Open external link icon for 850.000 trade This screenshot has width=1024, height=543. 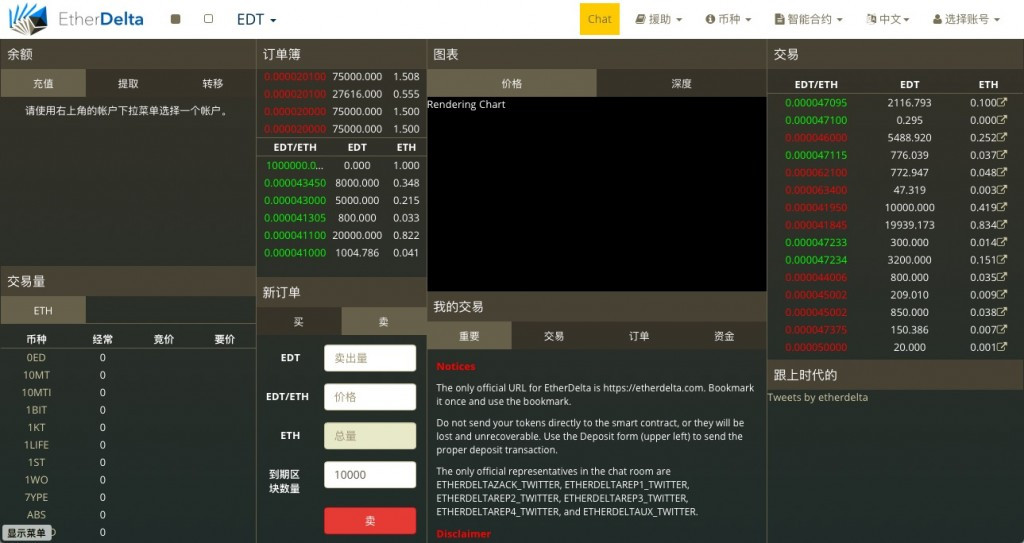(1002, 312)
